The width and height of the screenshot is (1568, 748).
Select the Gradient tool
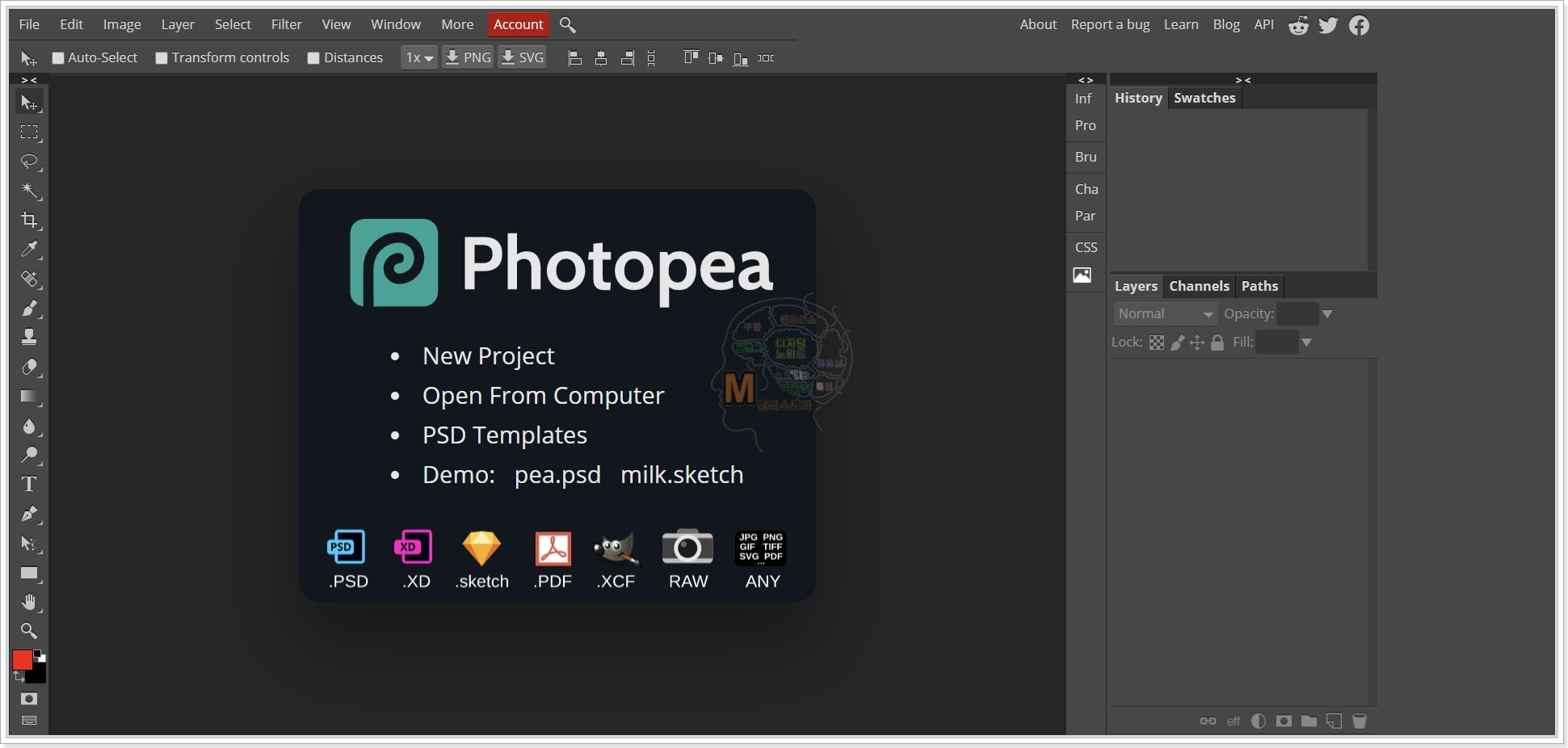(29, 397)
